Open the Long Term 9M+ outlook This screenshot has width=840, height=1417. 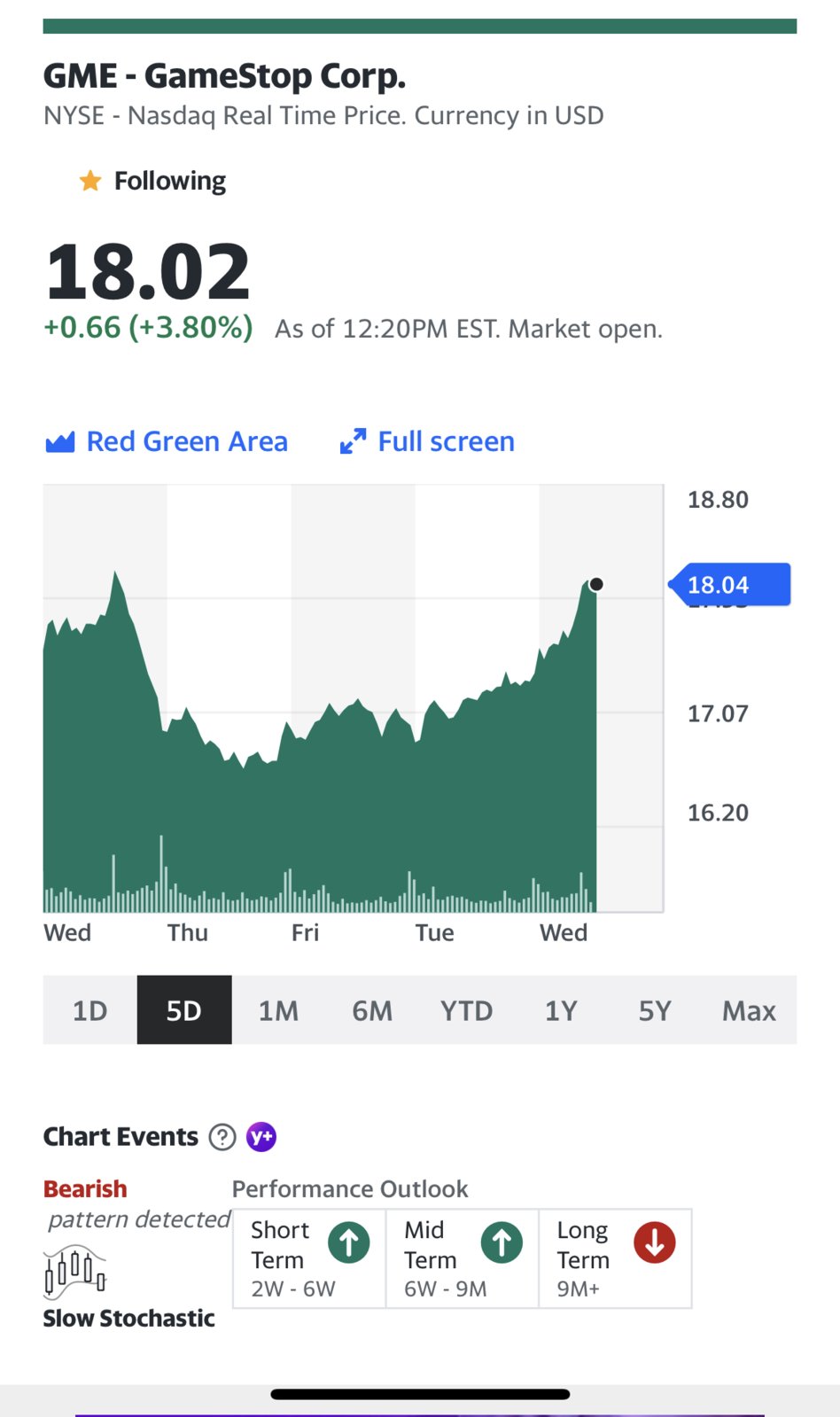(x=615, y=1258)
